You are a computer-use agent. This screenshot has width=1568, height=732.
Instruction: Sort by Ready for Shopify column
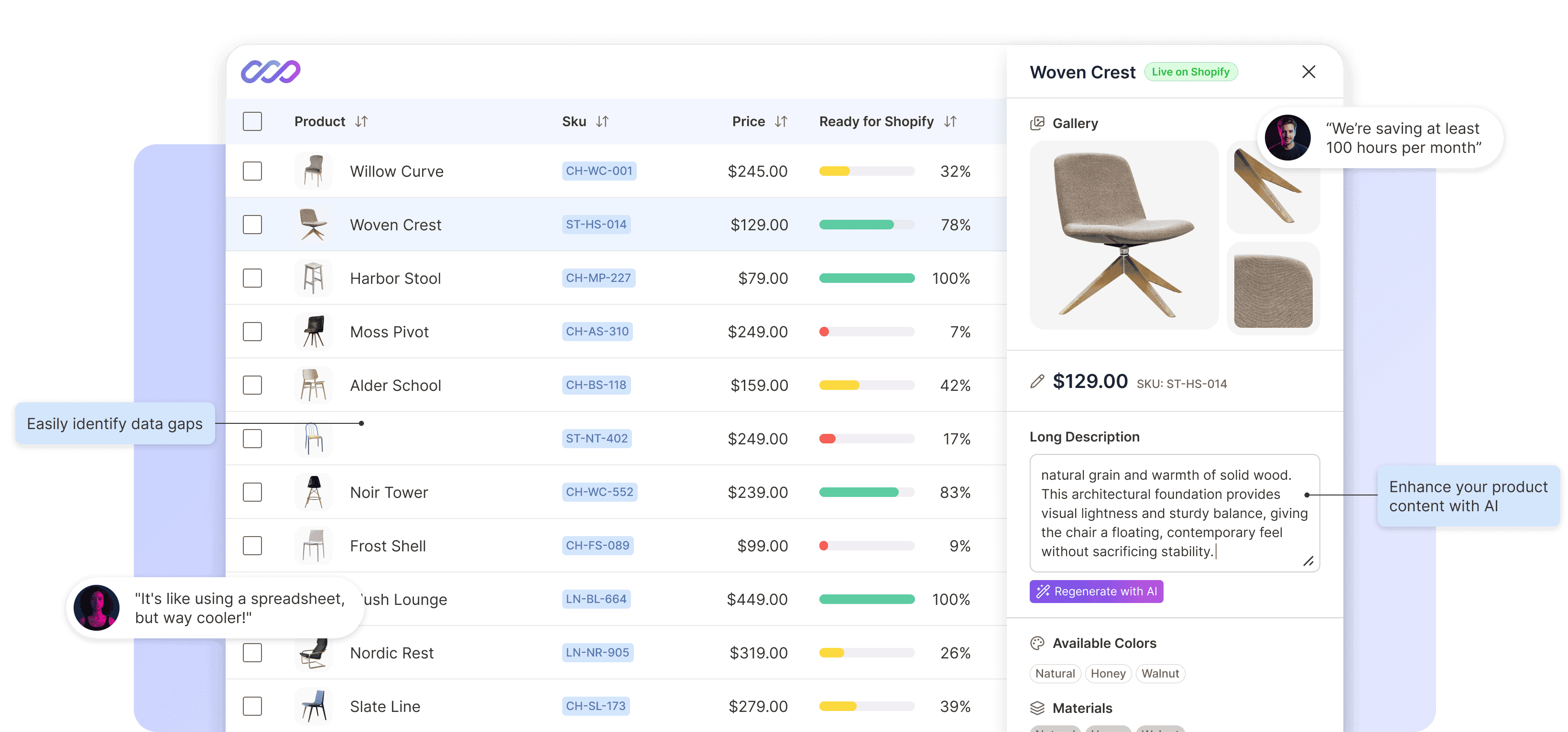click(950, 122)
